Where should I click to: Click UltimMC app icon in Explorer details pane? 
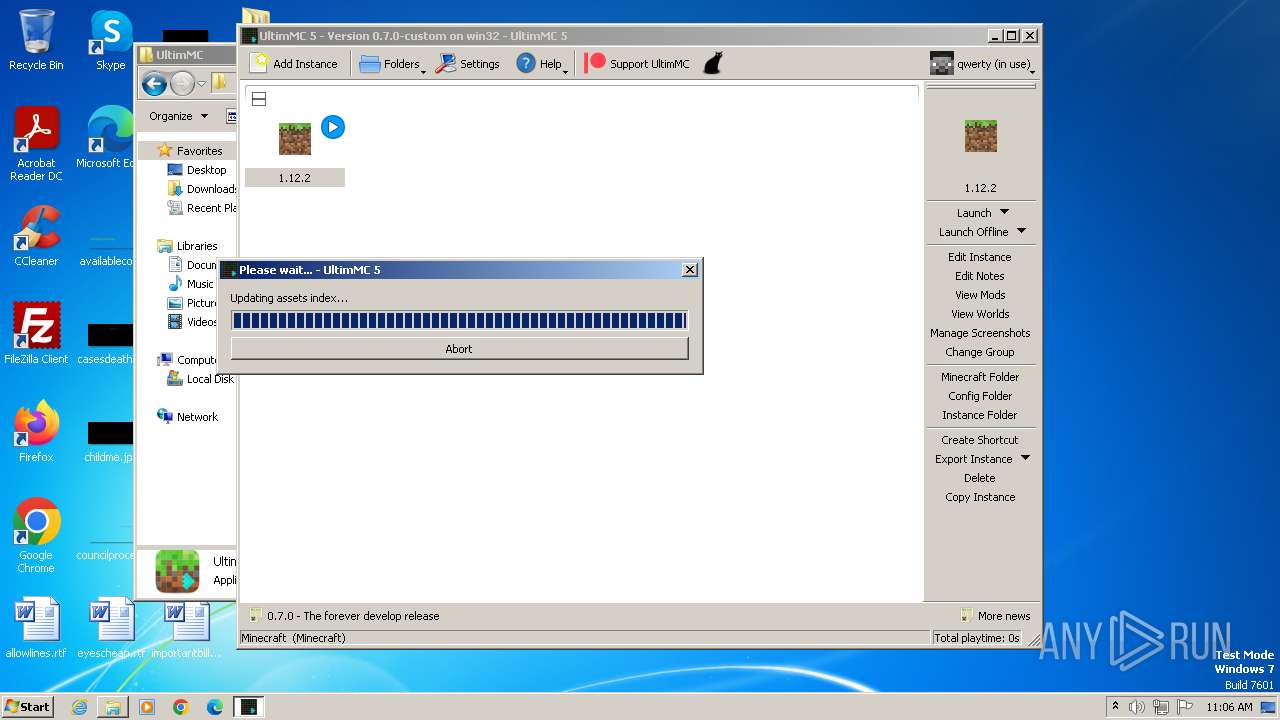click(x=177, y=572)
